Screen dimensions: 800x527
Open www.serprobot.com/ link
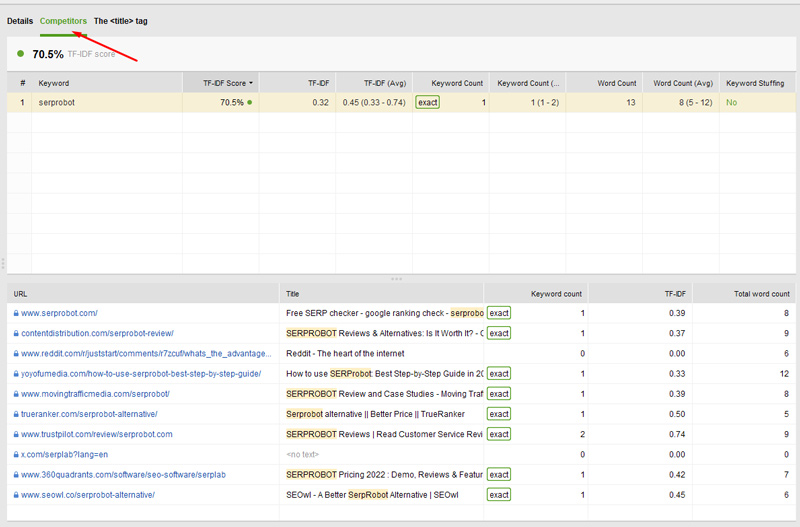[59, 313]
